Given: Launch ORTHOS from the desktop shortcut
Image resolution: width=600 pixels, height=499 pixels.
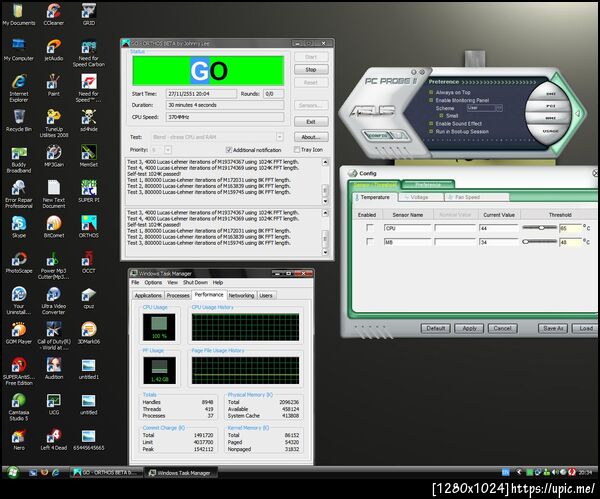Looking at the screenshot, I should [89, 224].
